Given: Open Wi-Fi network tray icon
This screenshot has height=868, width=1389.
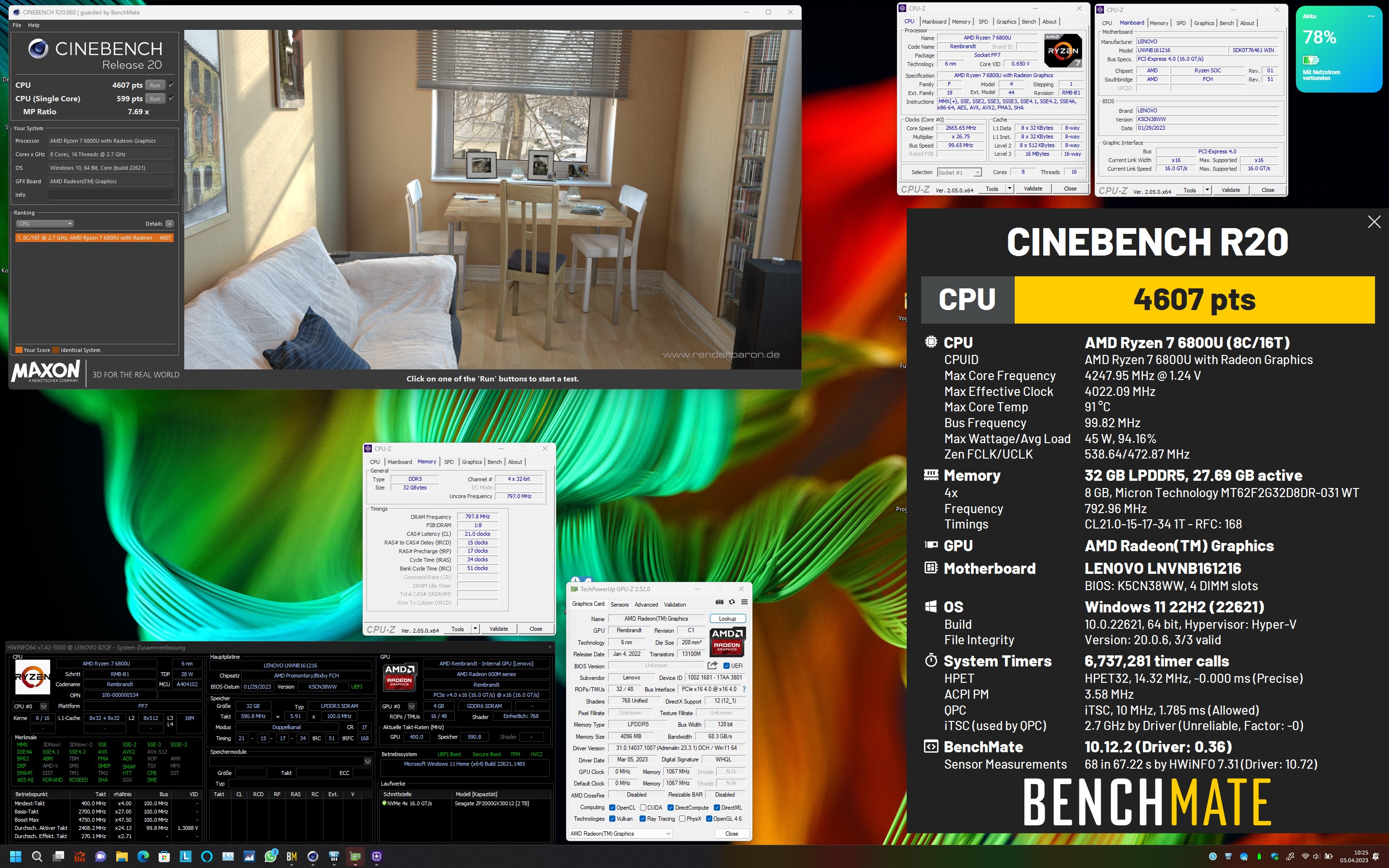Looking at the screenshot, I should coord(1305,856).
